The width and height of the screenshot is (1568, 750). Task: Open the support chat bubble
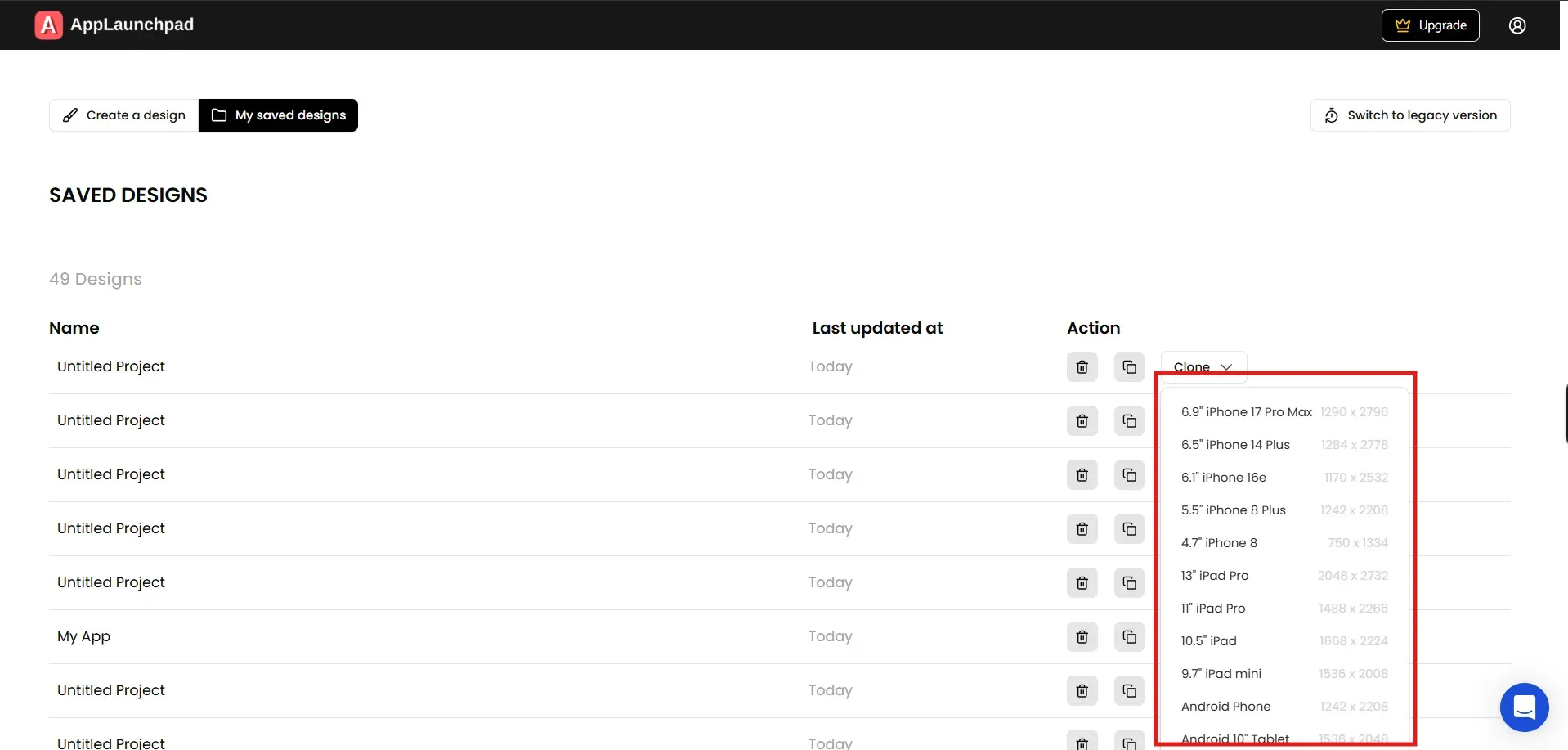pyautogui.click(x=1524, y=707)
